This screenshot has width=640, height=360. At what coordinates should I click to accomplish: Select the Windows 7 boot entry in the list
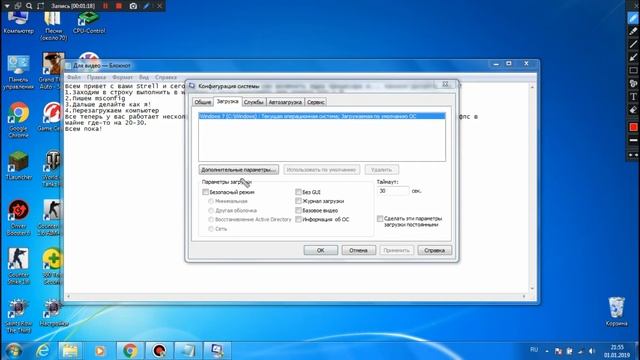(322, 116)
